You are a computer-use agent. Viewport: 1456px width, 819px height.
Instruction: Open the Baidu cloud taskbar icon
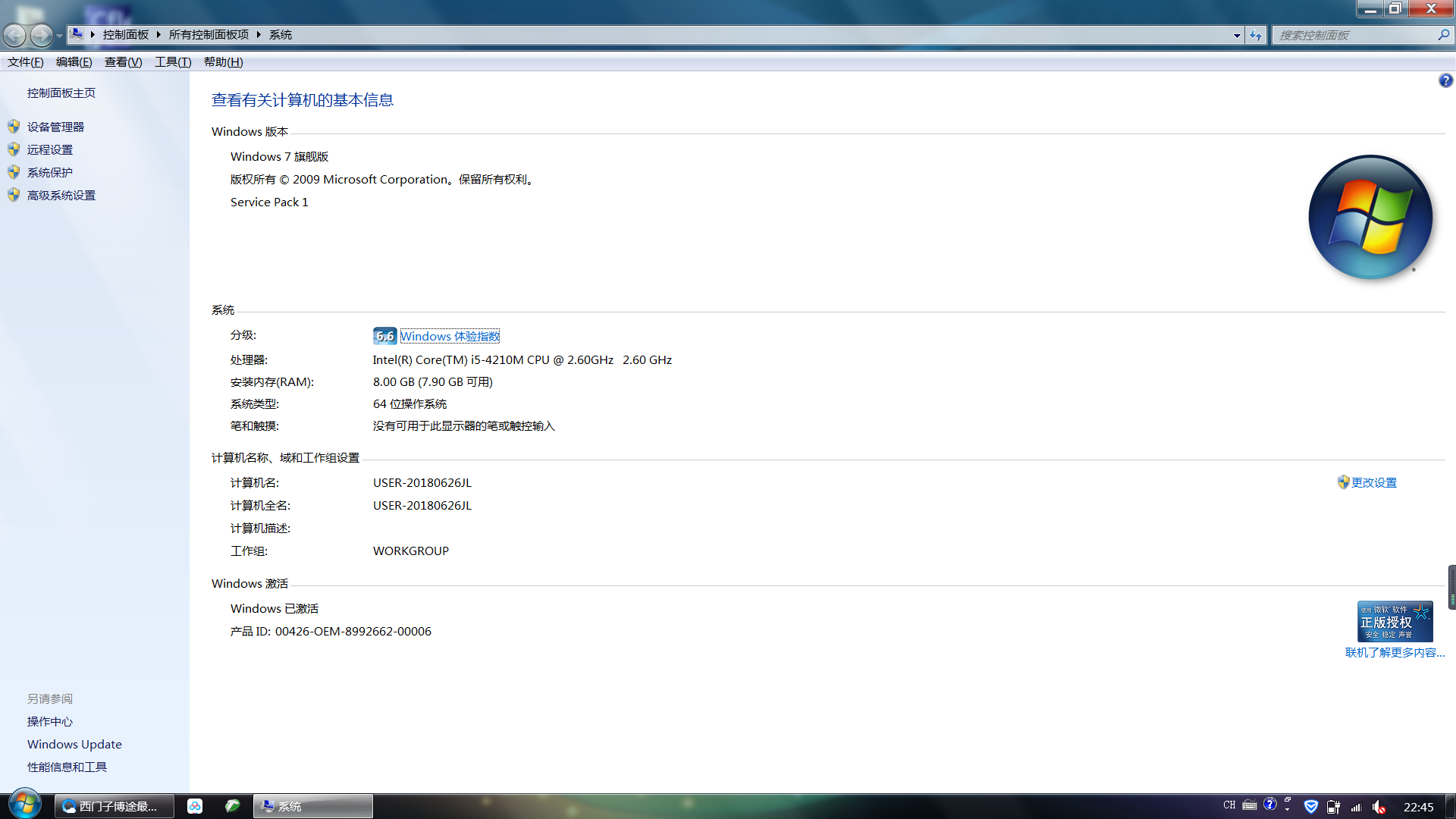tap(195, 806)
